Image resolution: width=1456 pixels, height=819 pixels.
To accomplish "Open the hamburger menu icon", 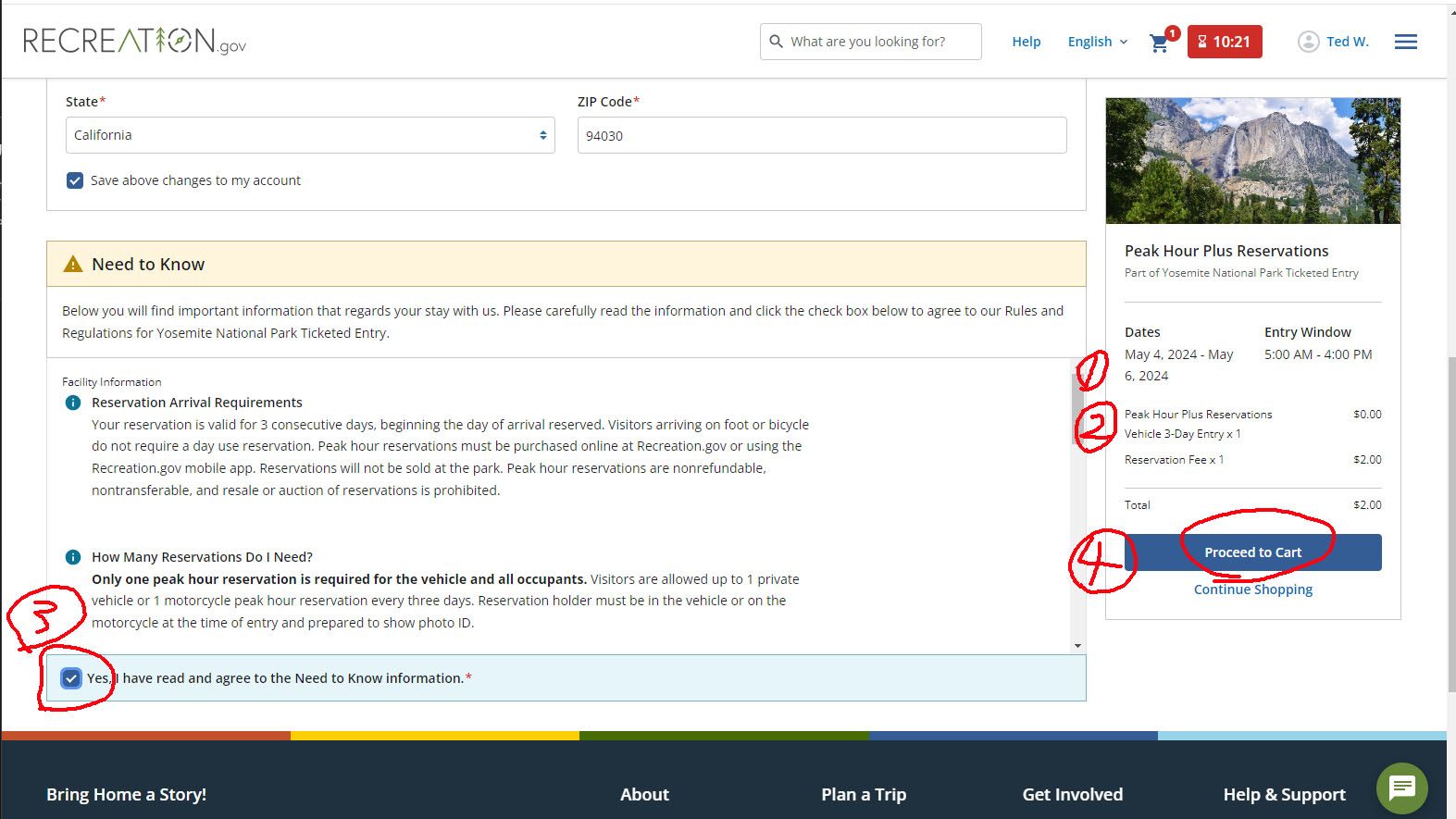I will (1405, 42).
